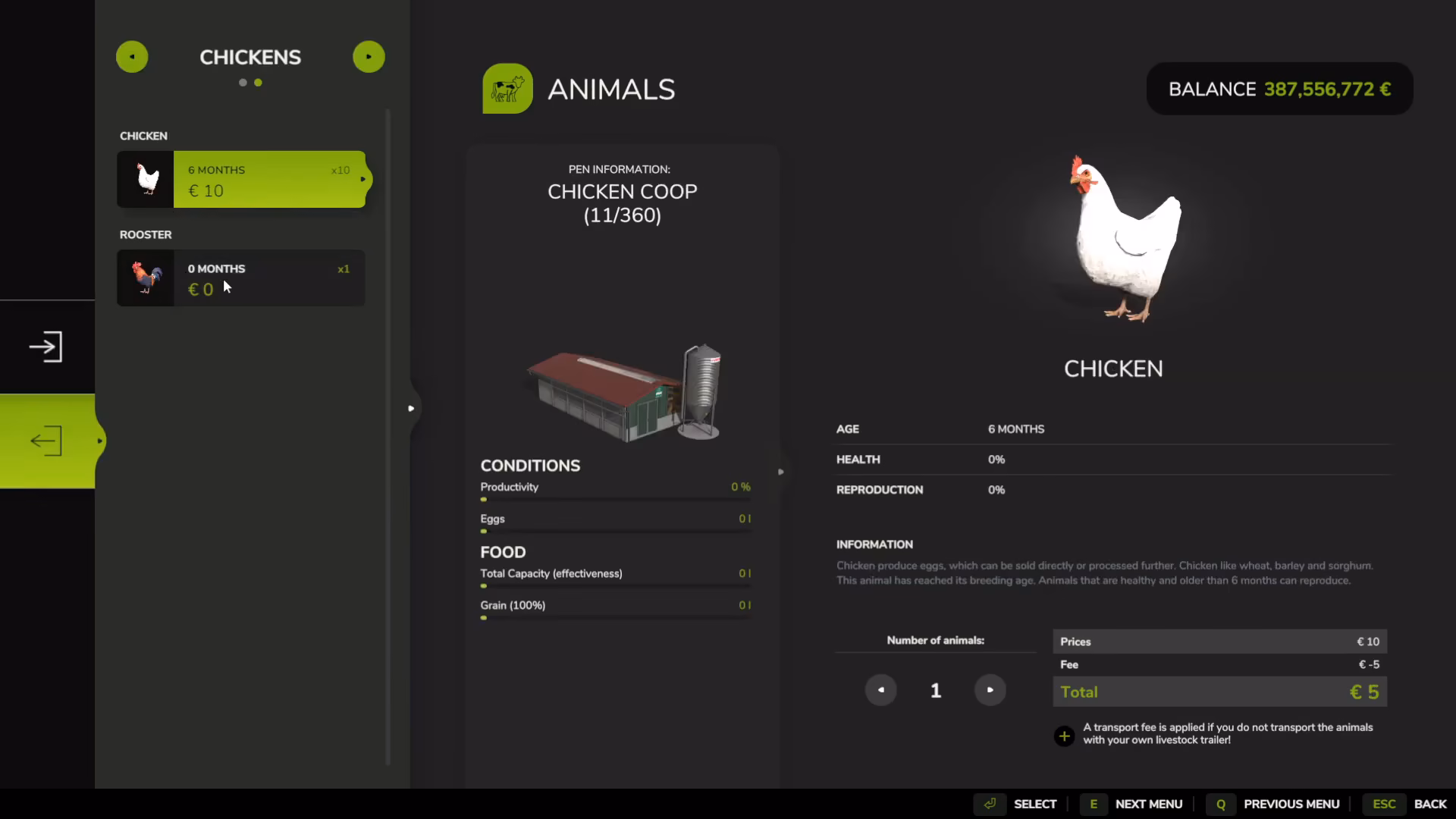Select the sell animals tab icon
Viewport: 1456px width, 819px height.
click(46, 441)
